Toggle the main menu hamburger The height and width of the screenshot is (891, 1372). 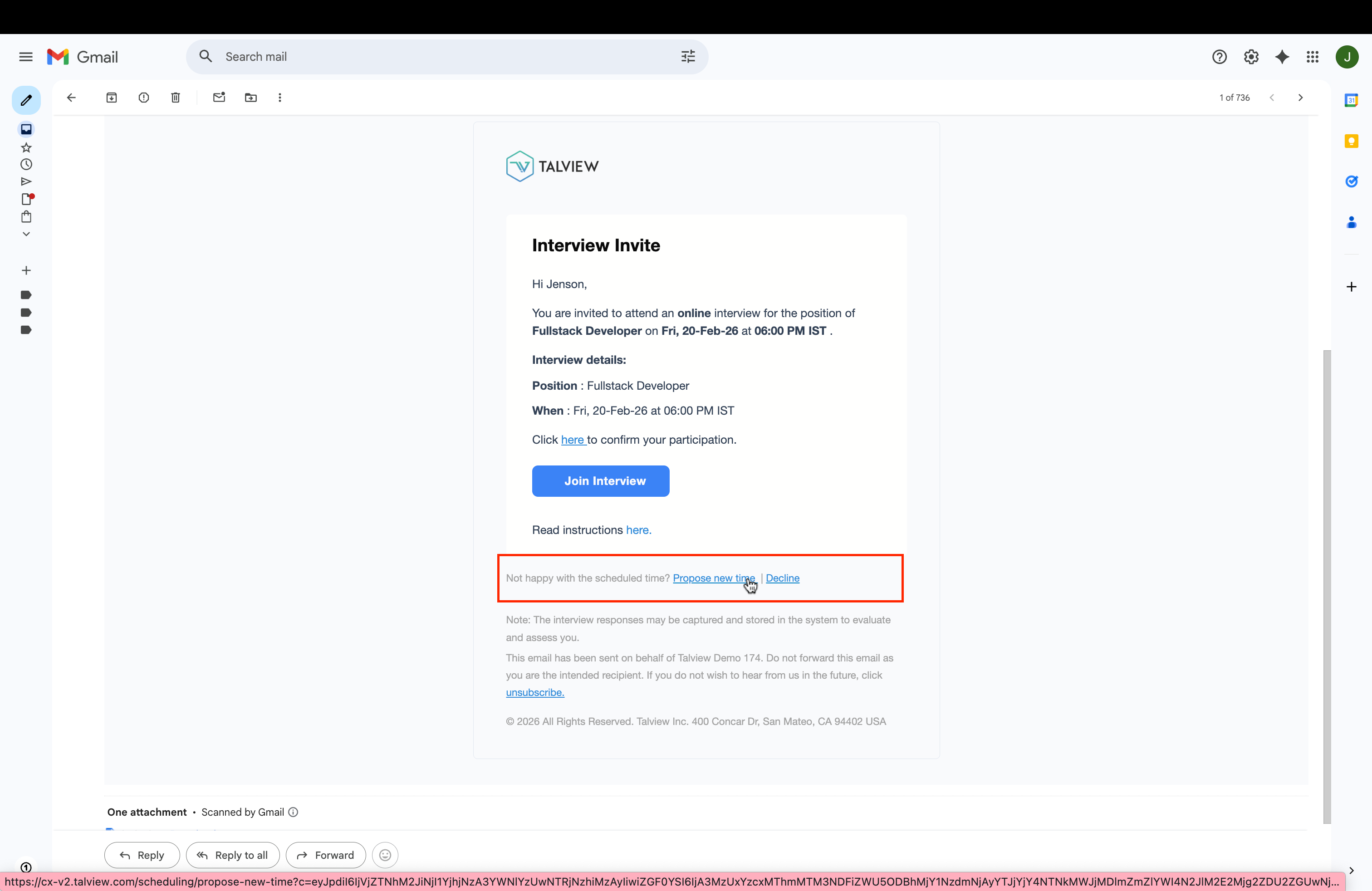[25, 56]
